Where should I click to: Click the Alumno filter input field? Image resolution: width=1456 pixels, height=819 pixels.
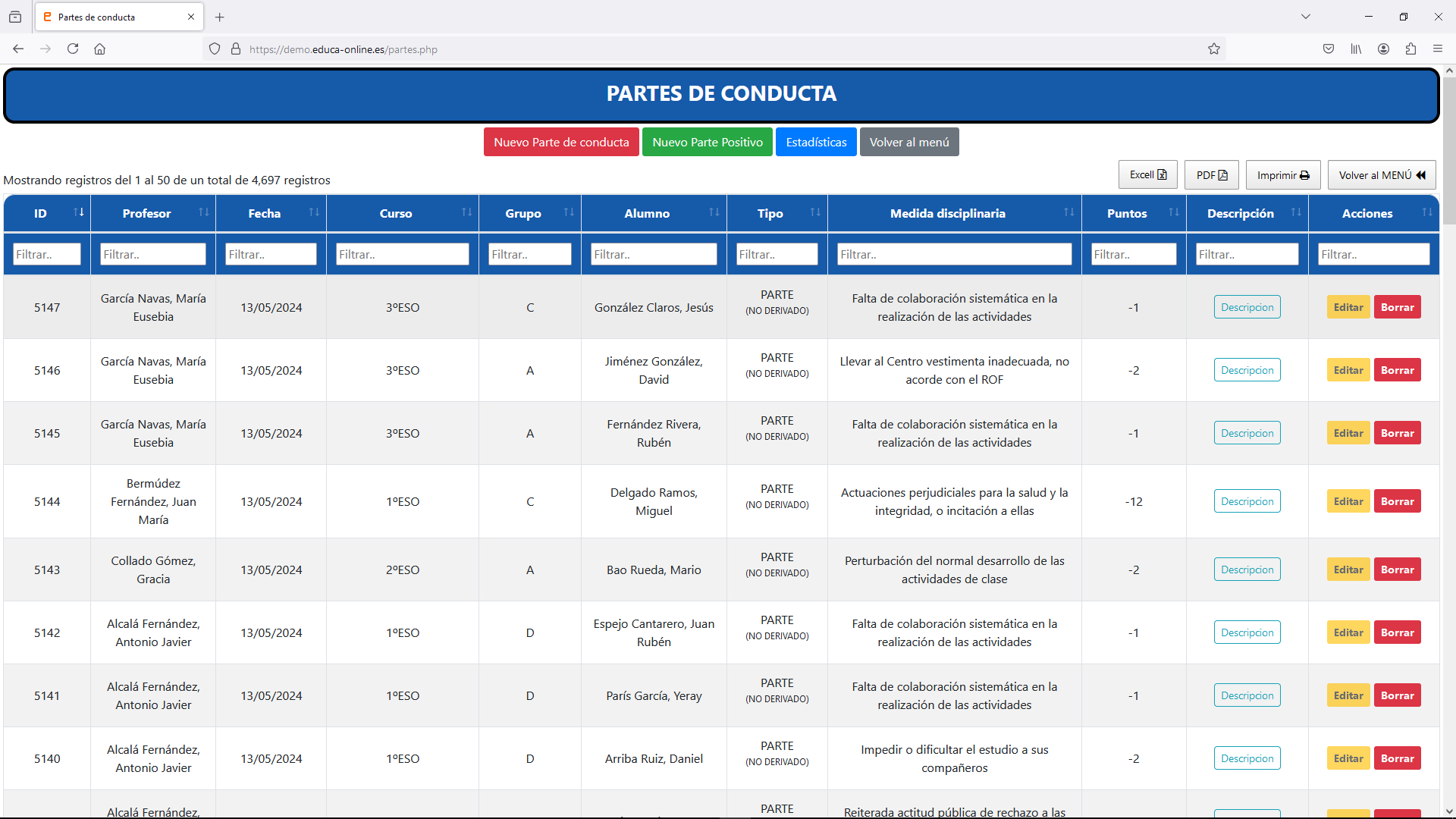(654, 255)
